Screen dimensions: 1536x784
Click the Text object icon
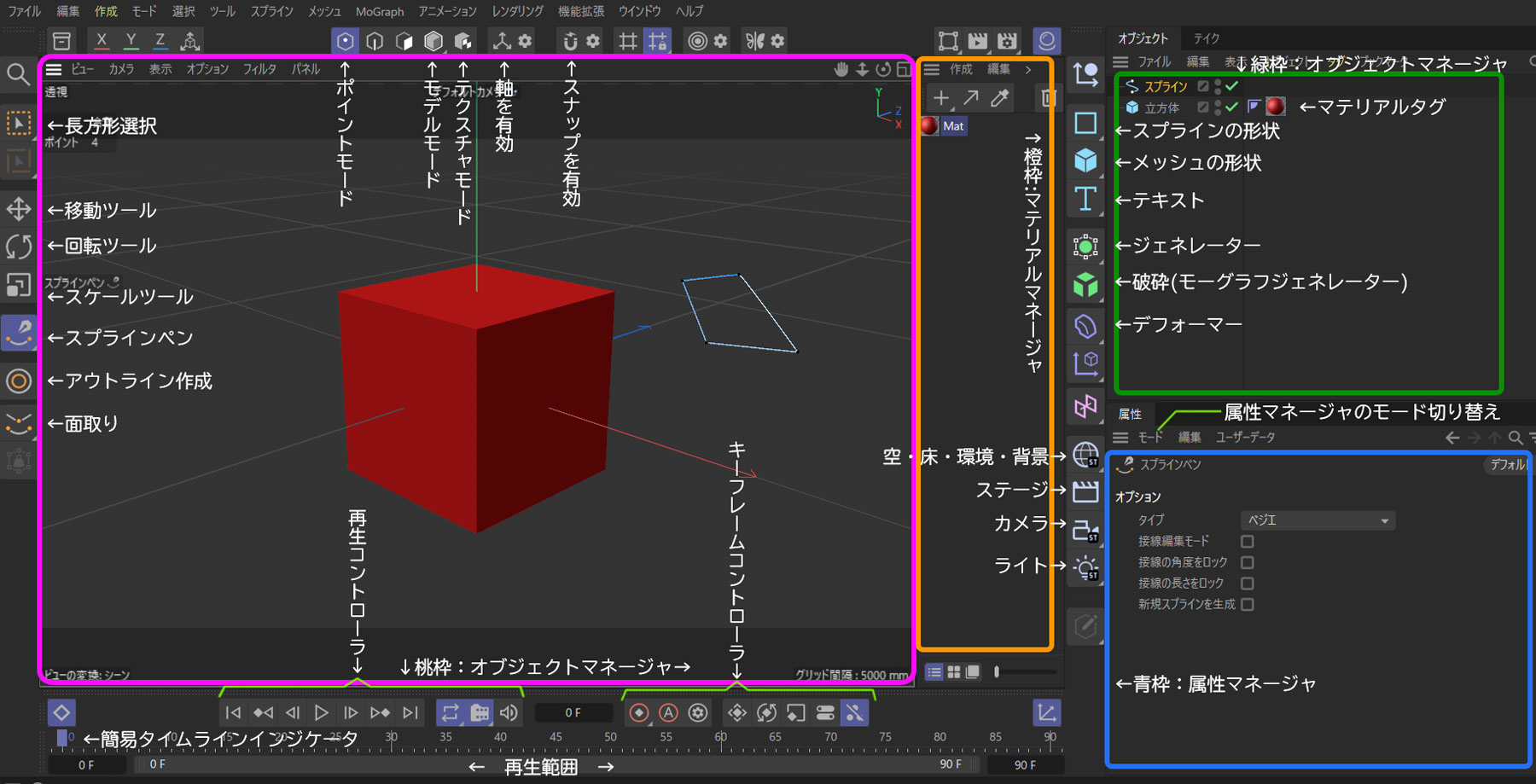[x=1085, y=200]
